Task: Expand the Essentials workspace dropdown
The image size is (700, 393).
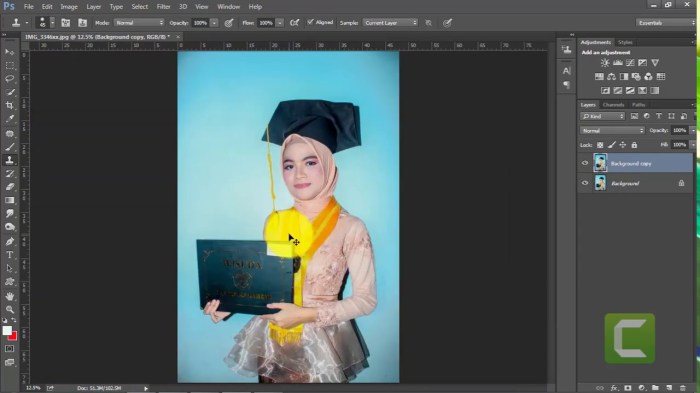Action: [x=665, y=23]
